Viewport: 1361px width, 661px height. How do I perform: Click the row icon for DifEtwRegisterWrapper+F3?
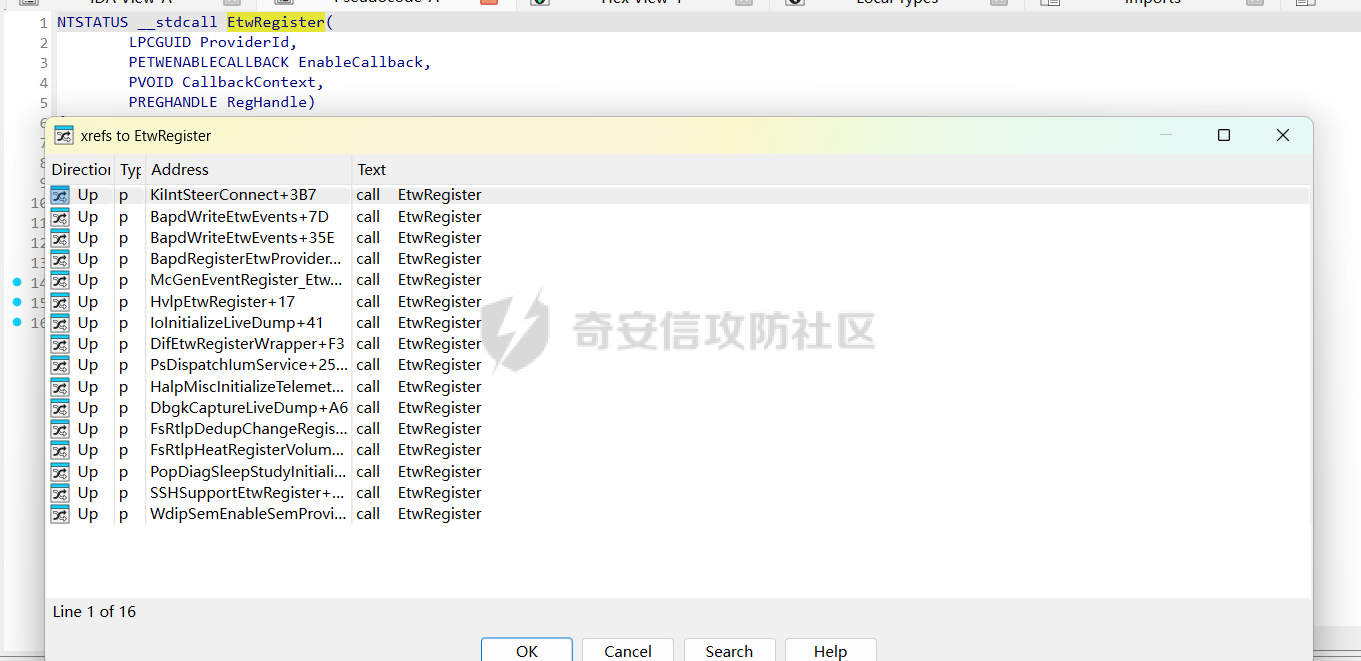(x=60, y=344)
